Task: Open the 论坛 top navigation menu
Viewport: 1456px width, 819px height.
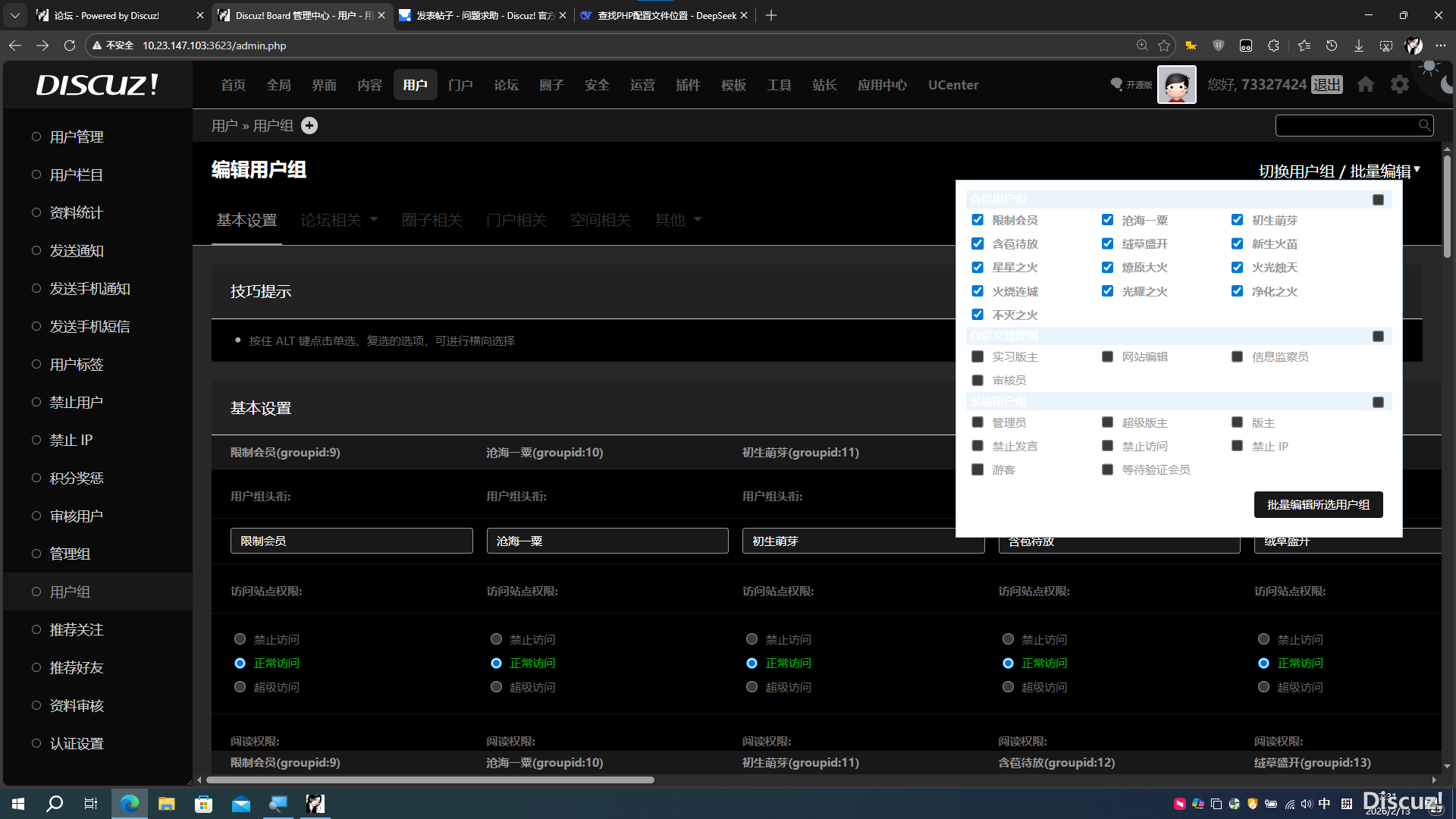Action: pyautogui.click(x=506, y=85)
